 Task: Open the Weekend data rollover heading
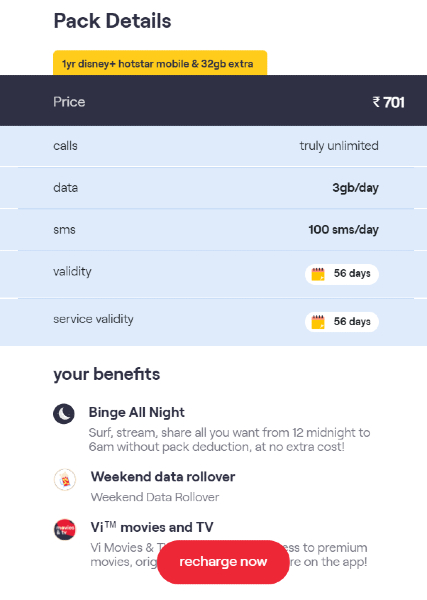tap(163, 477)
